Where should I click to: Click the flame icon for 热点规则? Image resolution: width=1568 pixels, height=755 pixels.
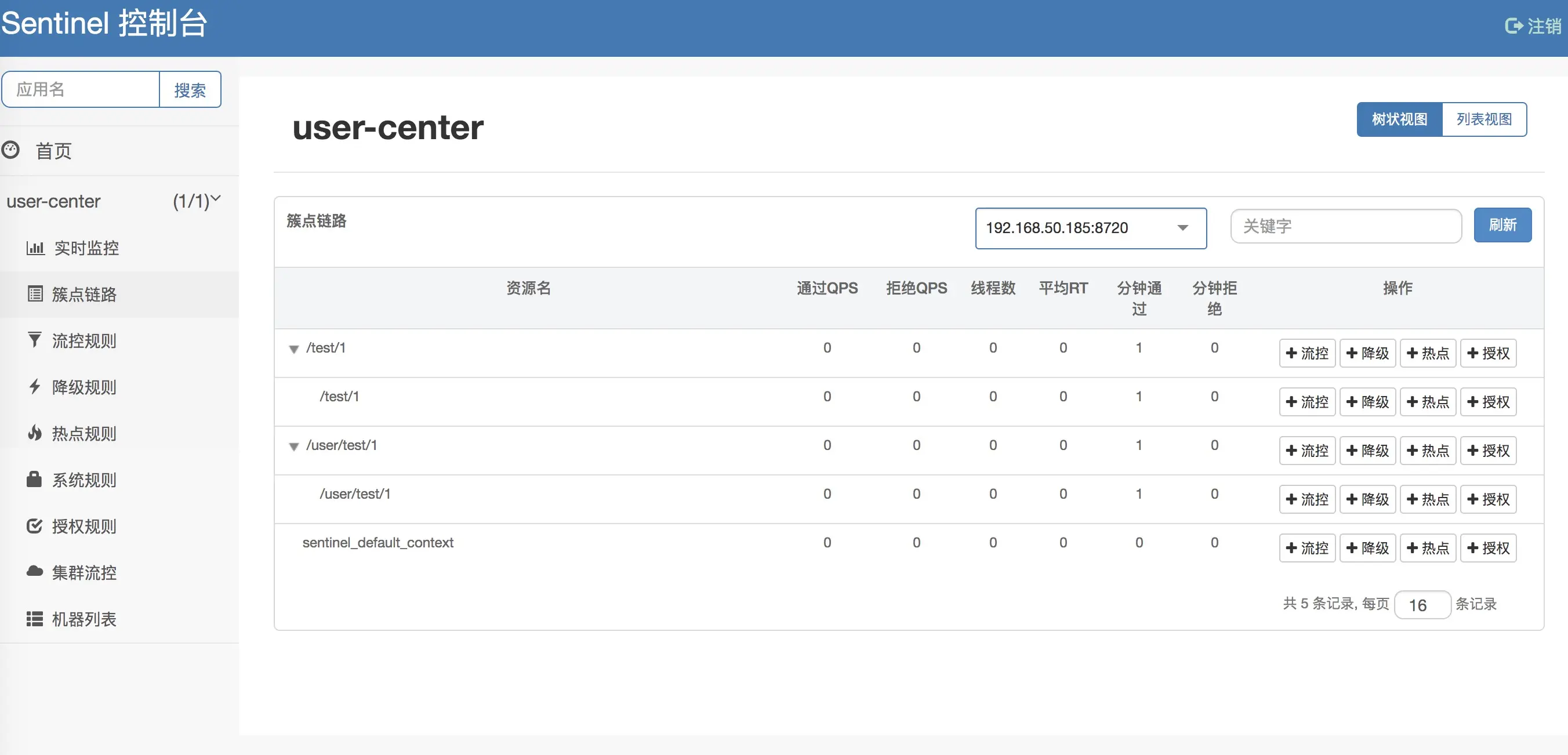coord(35,433)
